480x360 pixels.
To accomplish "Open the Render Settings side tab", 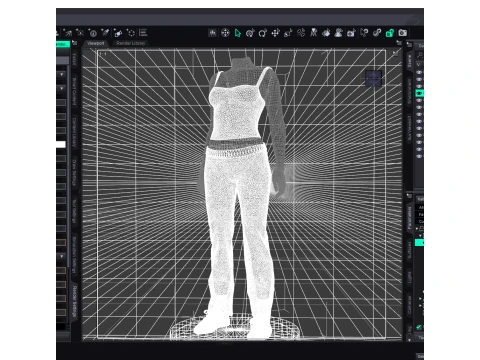I will [74, 301].
